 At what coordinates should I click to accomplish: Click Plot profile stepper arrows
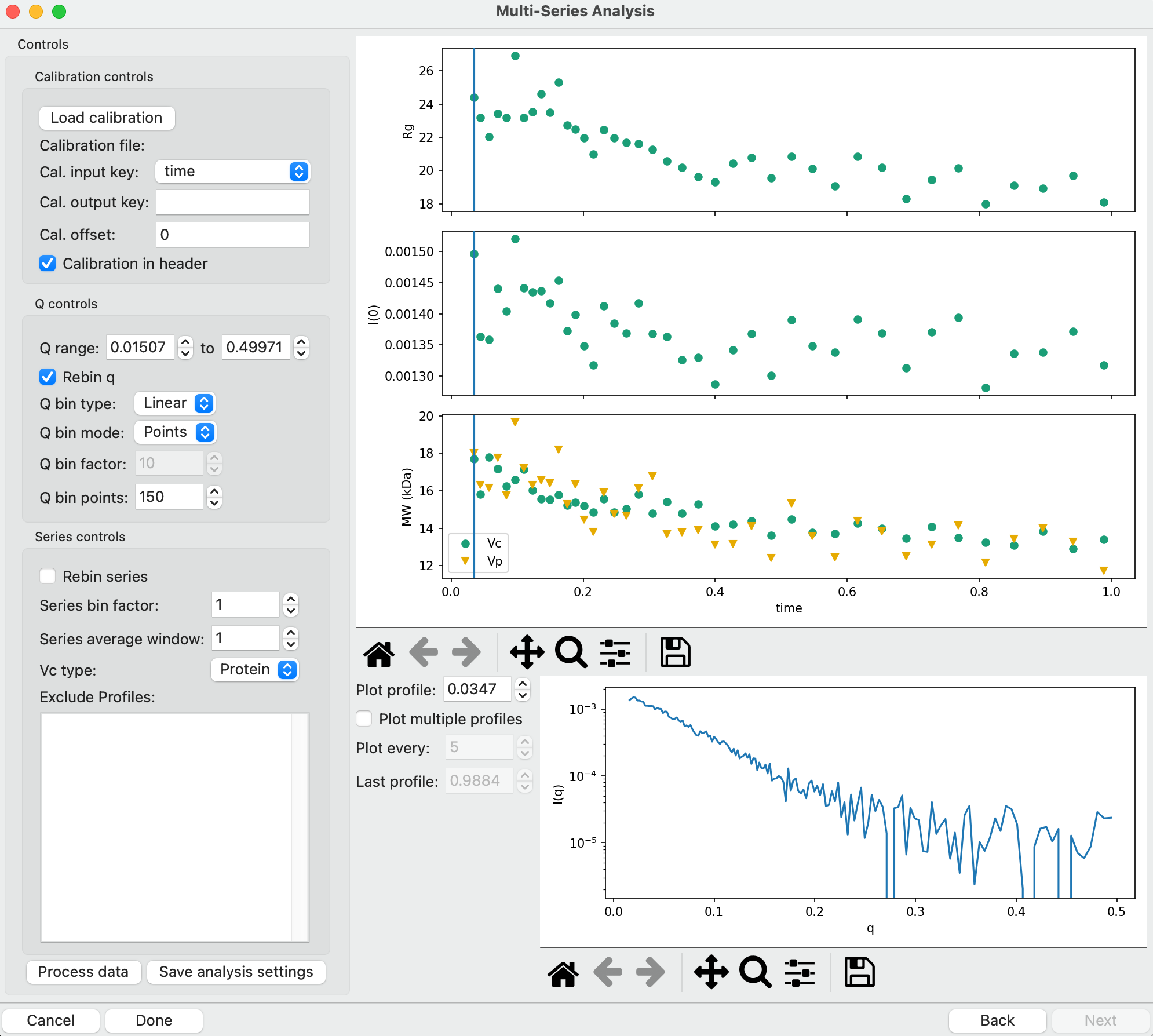click(x=523, y=689)
